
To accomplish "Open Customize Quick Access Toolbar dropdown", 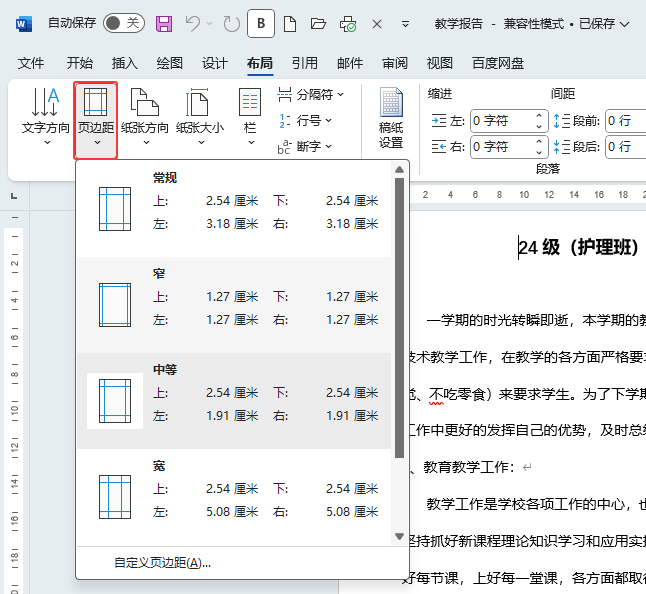I will (x=405, y=24).
